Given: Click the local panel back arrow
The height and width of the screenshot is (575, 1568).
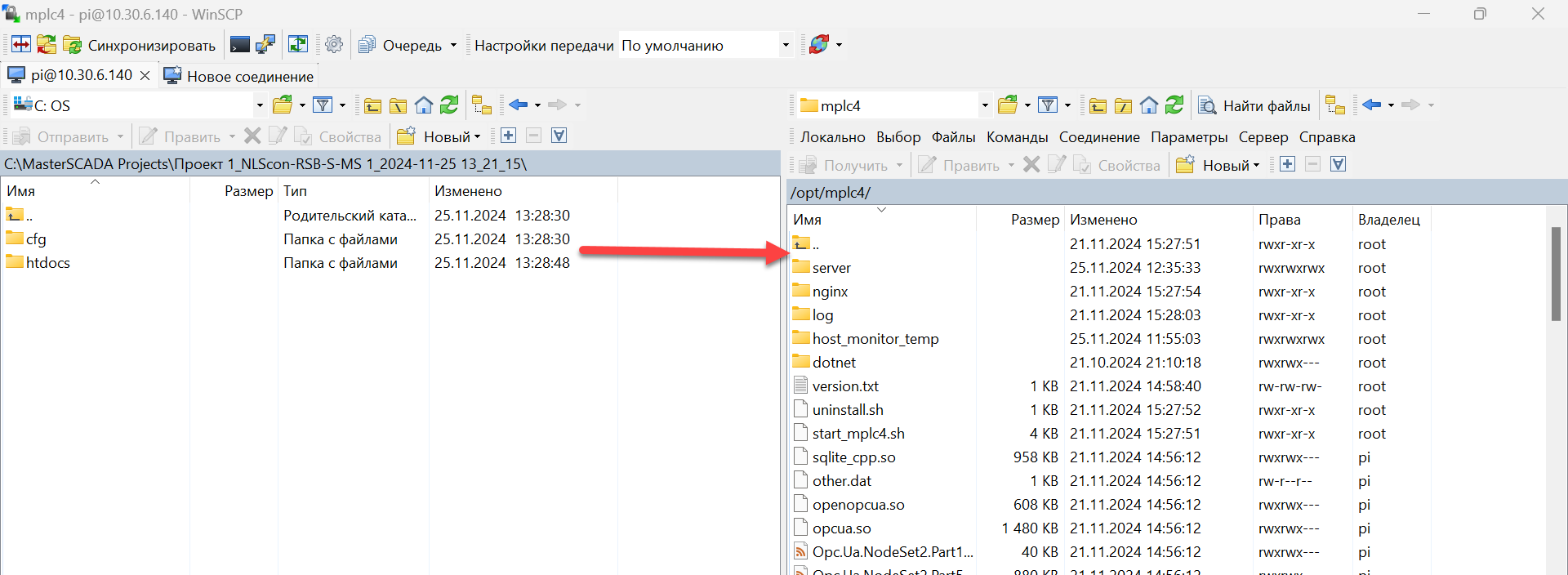Looking at the screenshot, I should coord(518,105).
